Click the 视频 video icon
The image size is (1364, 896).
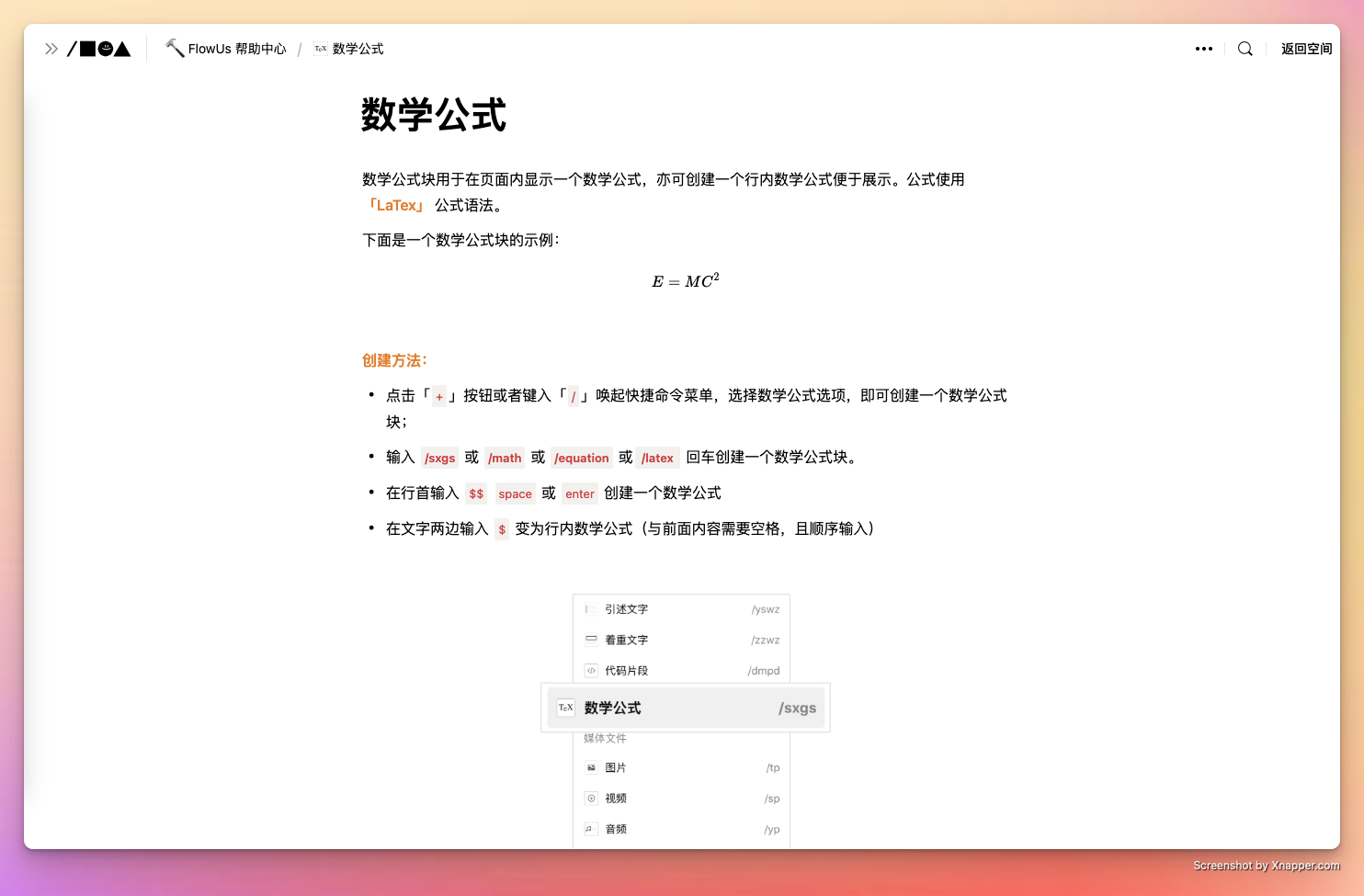591,798
